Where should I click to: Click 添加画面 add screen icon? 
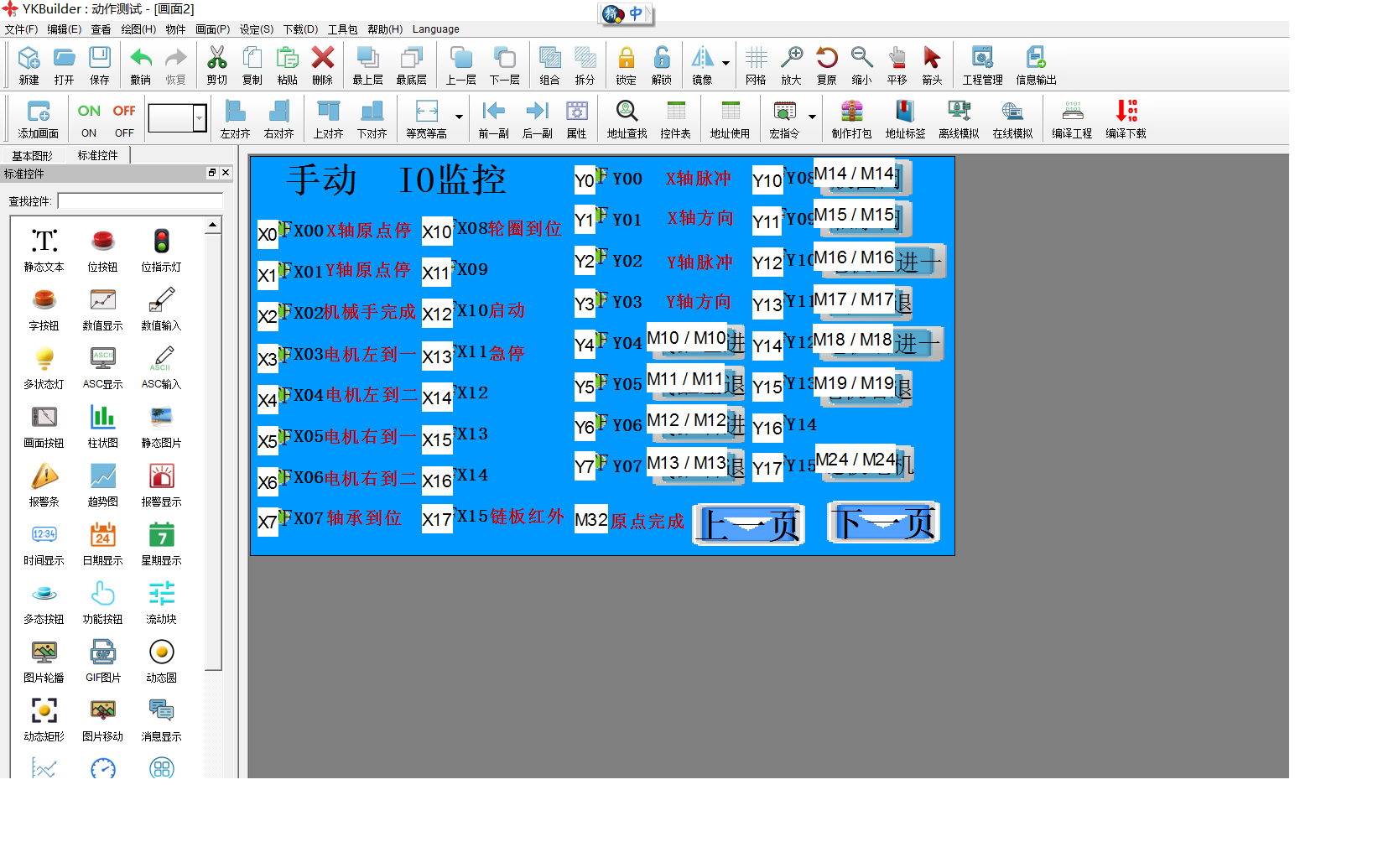tap(39, 118)
